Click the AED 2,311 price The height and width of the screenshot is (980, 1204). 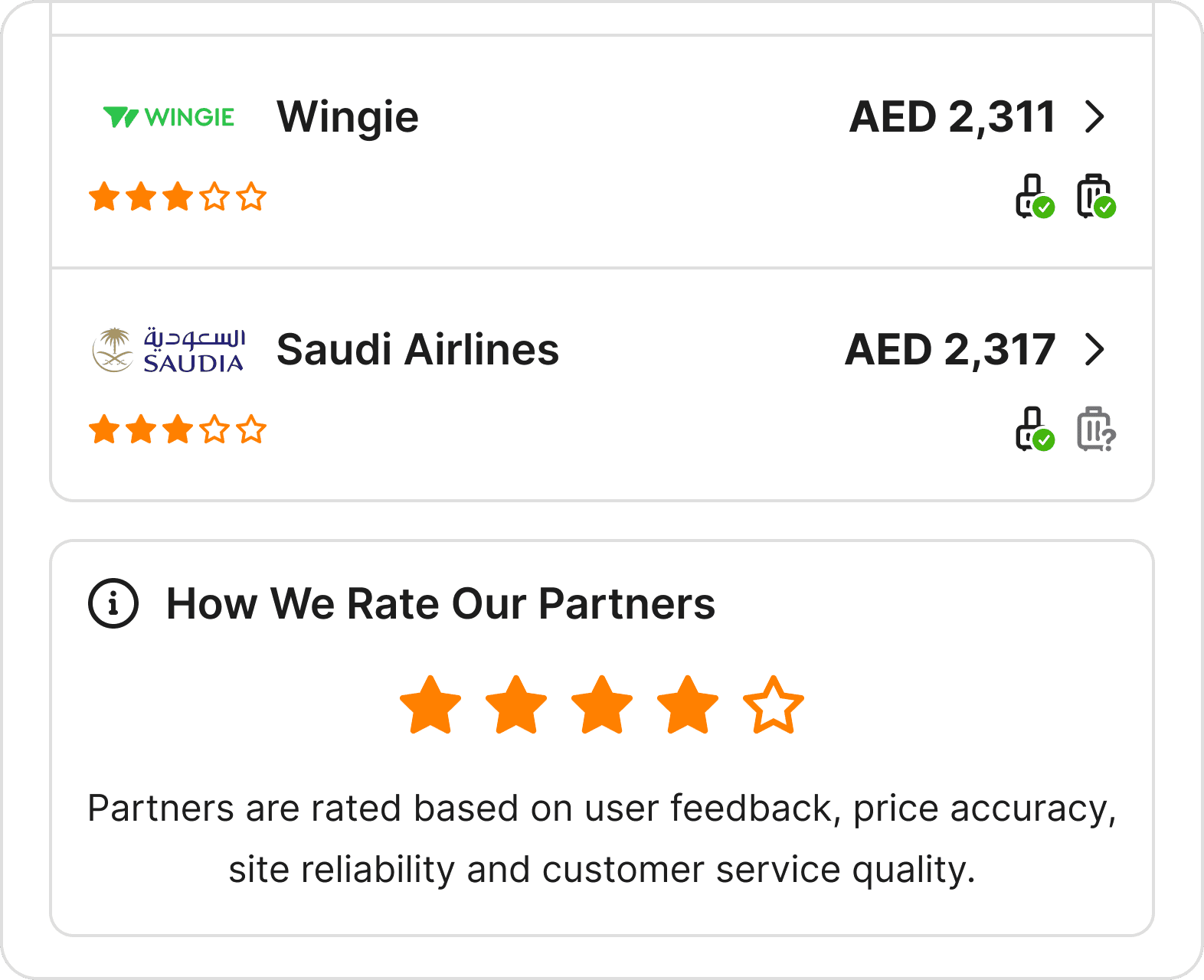[953, 117]
